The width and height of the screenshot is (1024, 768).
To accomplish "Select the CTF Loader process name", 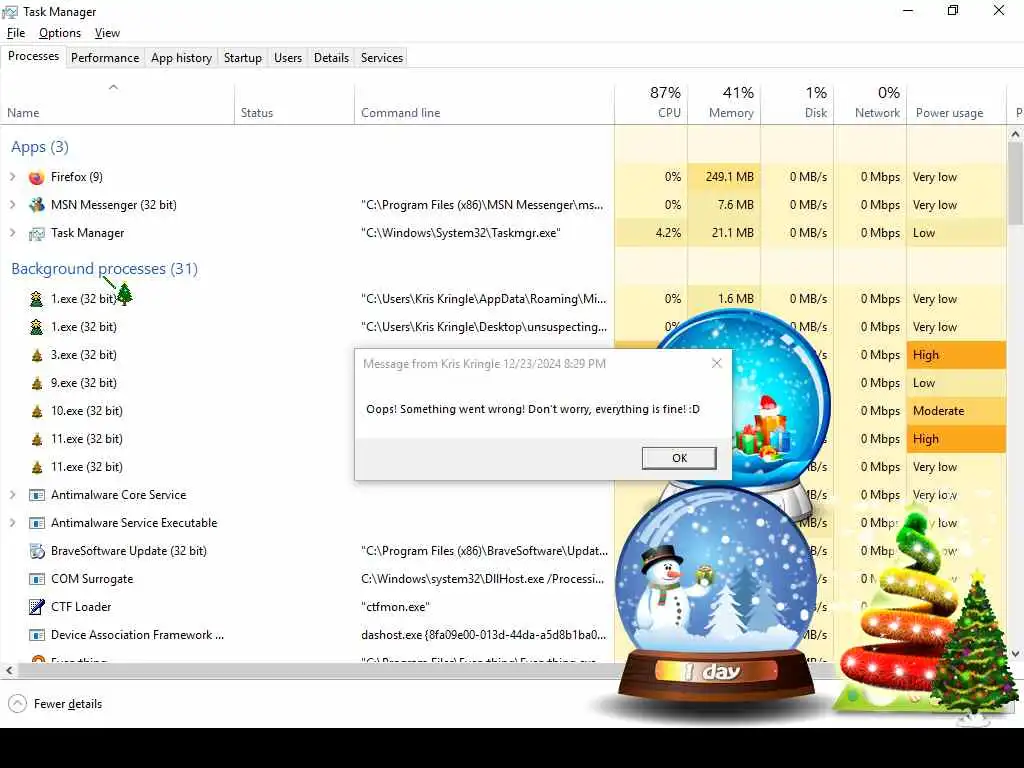I will pos(81,607).
